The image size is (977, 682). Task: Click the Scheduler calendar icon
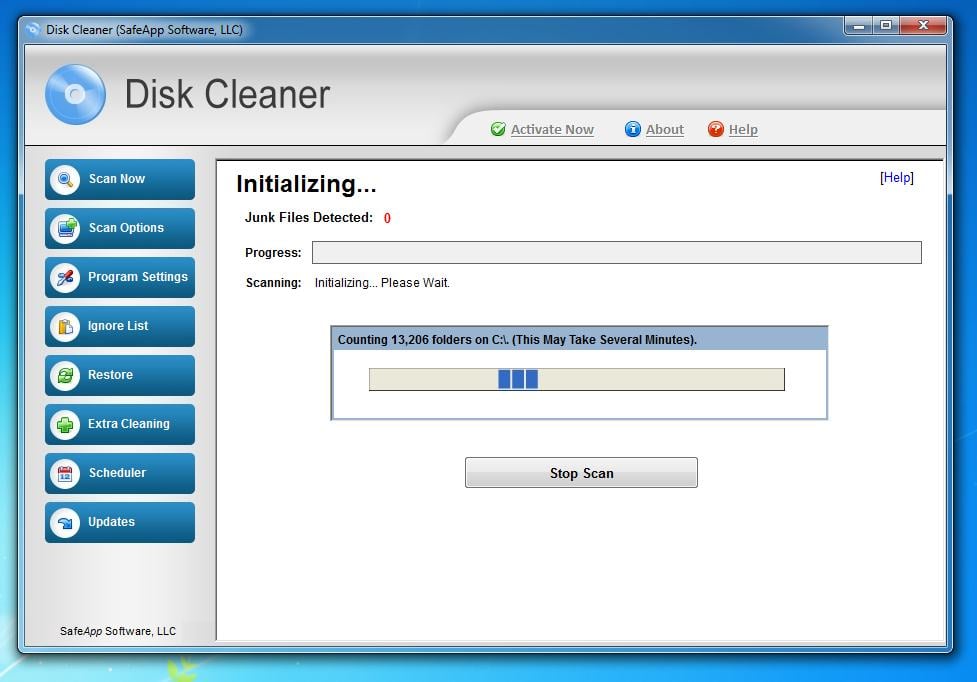[65, 474]
